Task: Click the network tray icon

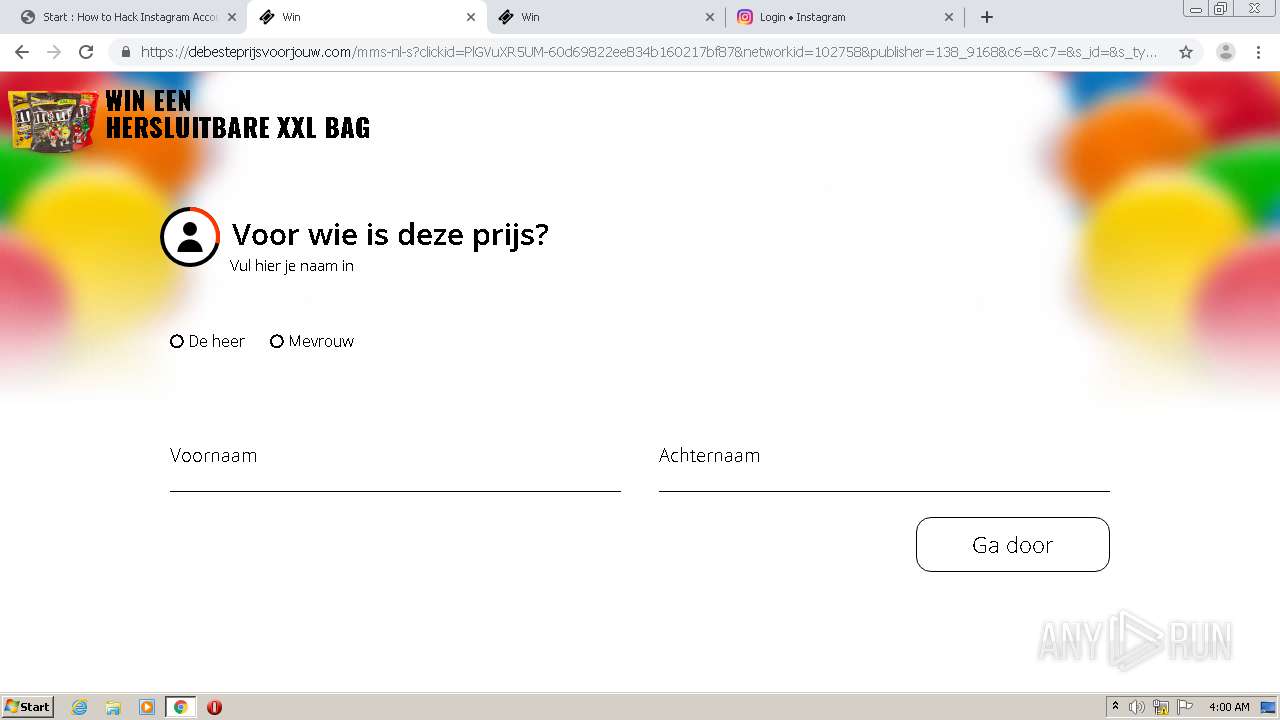Action: click(x=1161, y=707)
